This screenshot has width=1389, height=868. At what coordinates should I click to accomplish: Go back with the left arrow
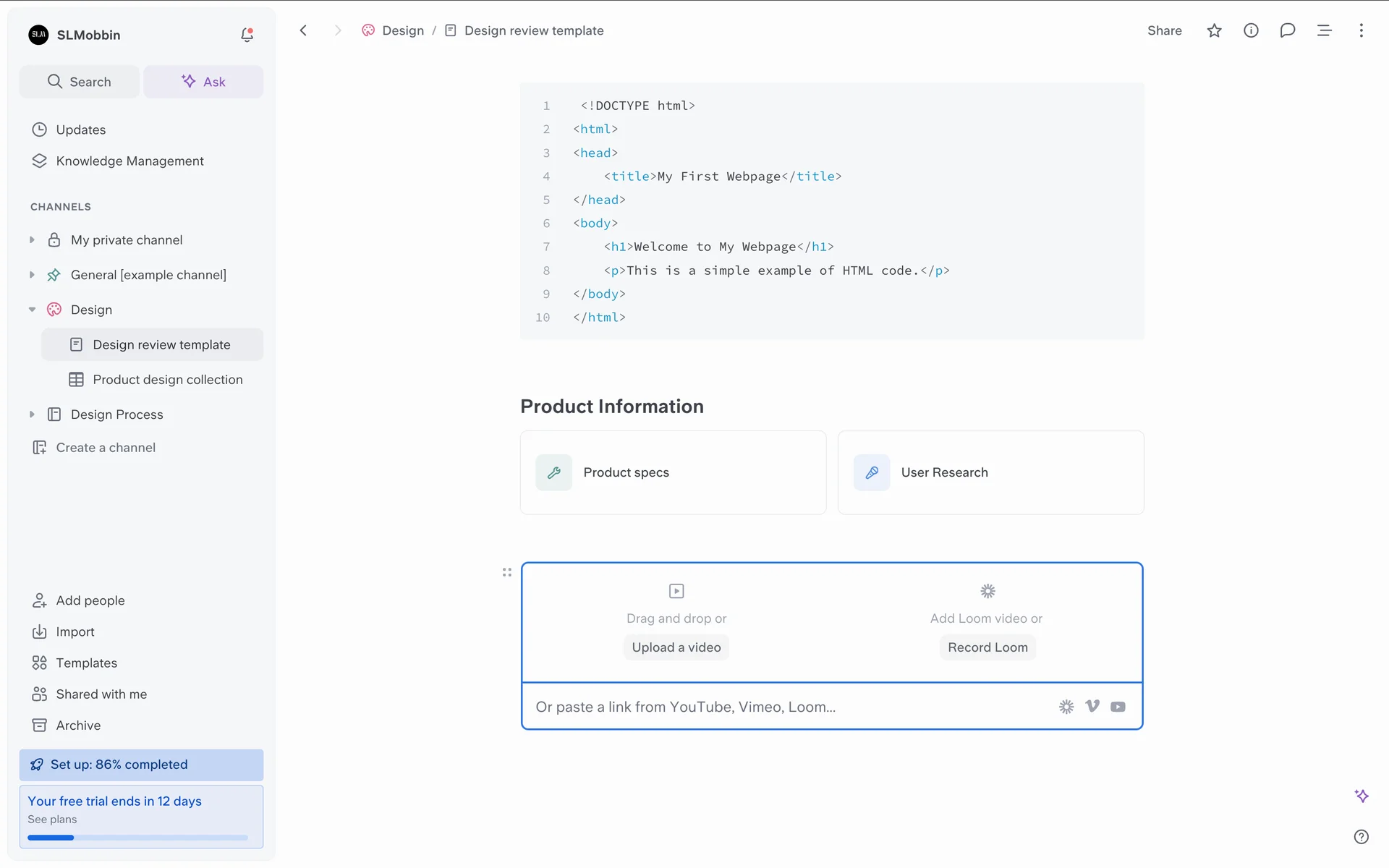(303, 30)
